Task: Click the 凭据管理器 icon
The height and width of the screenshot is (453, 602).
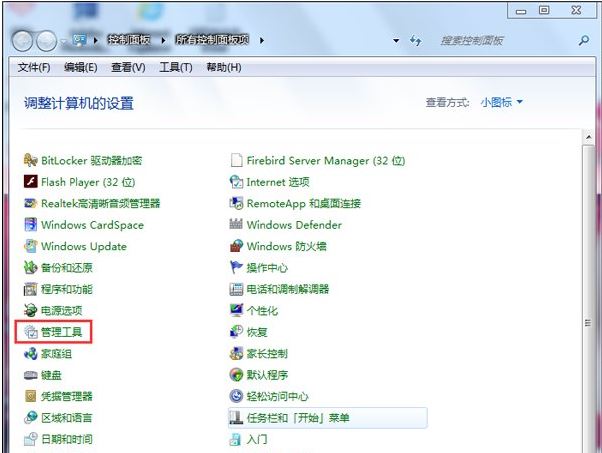Action: [x=30, y=396]
